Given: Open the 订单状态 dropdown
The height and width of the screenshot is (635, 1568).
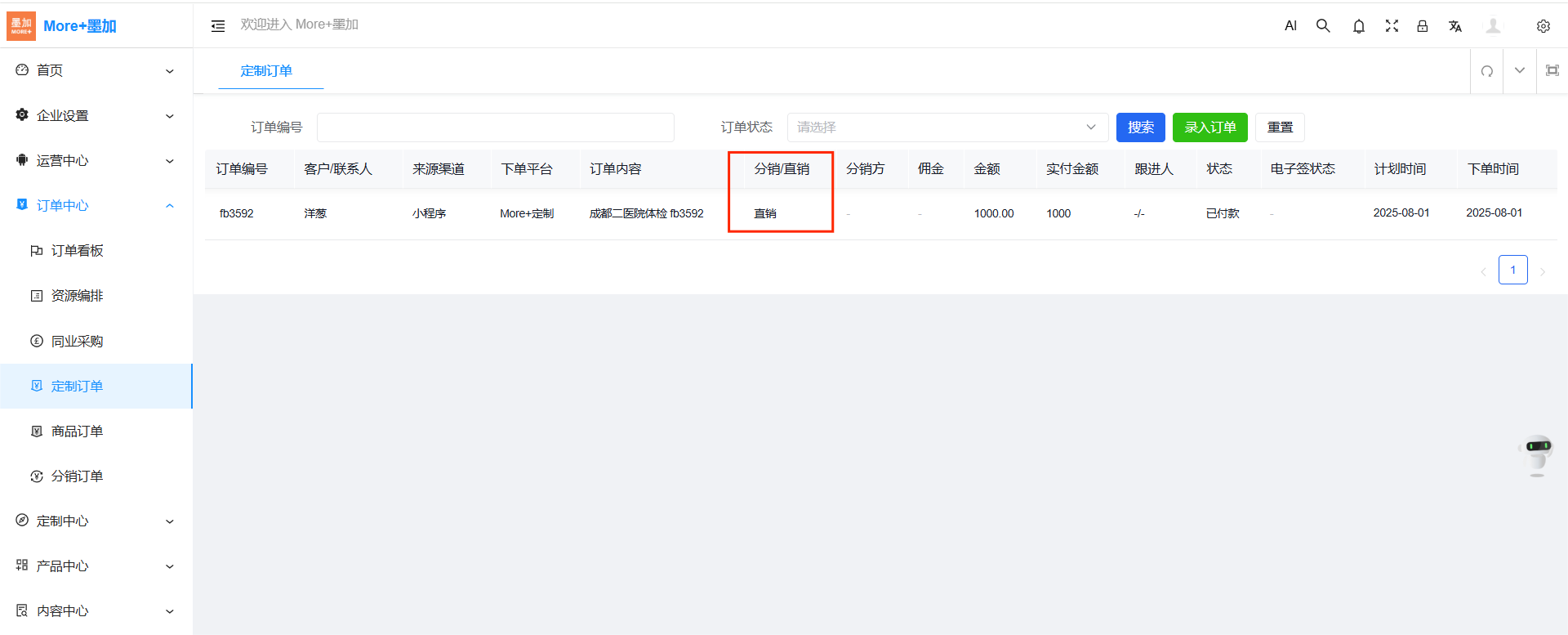Looking at the screenshot, I should (x=947, y=127).
